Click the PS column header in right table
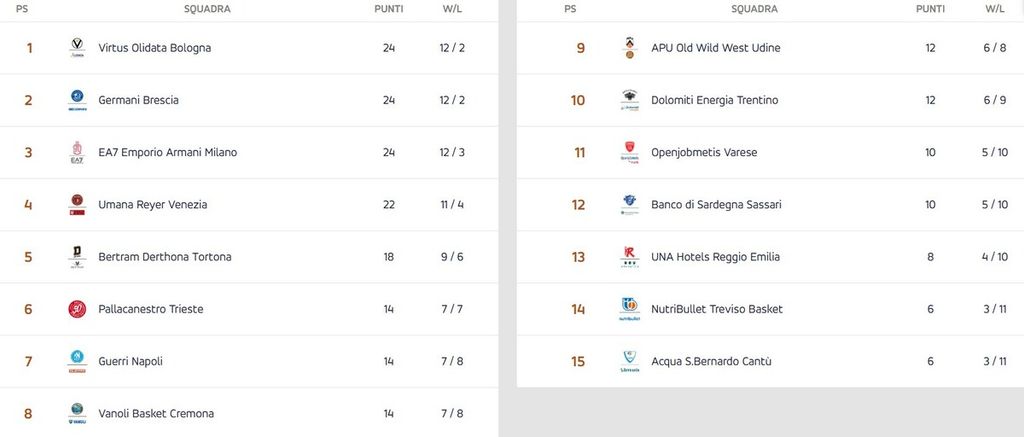The height and width of the screenshot is (437, 1024). (x=570, y=9)
